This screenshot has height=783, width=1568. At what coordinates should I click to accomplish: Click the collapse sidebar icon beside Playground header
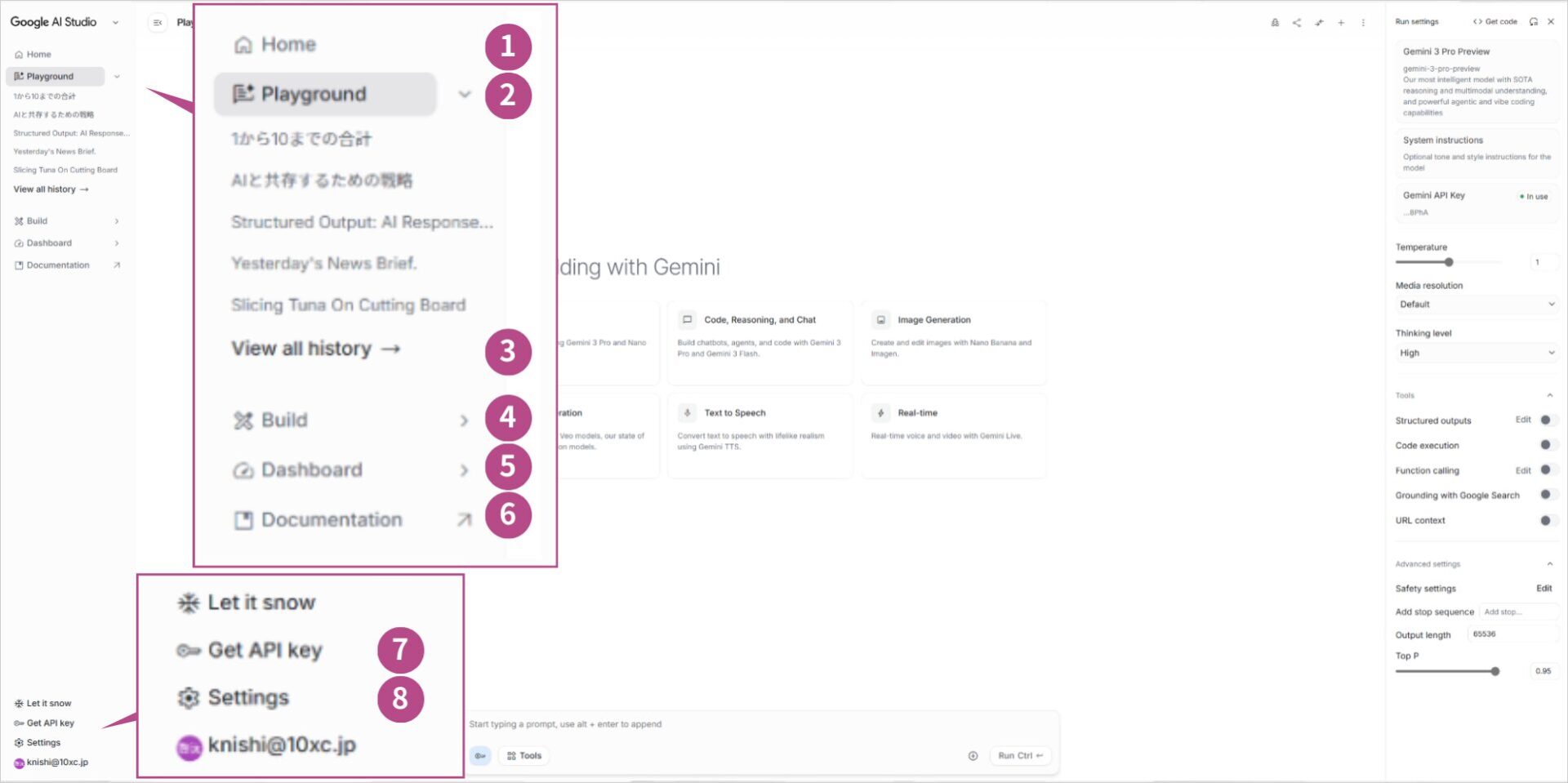tap(157, 22)
